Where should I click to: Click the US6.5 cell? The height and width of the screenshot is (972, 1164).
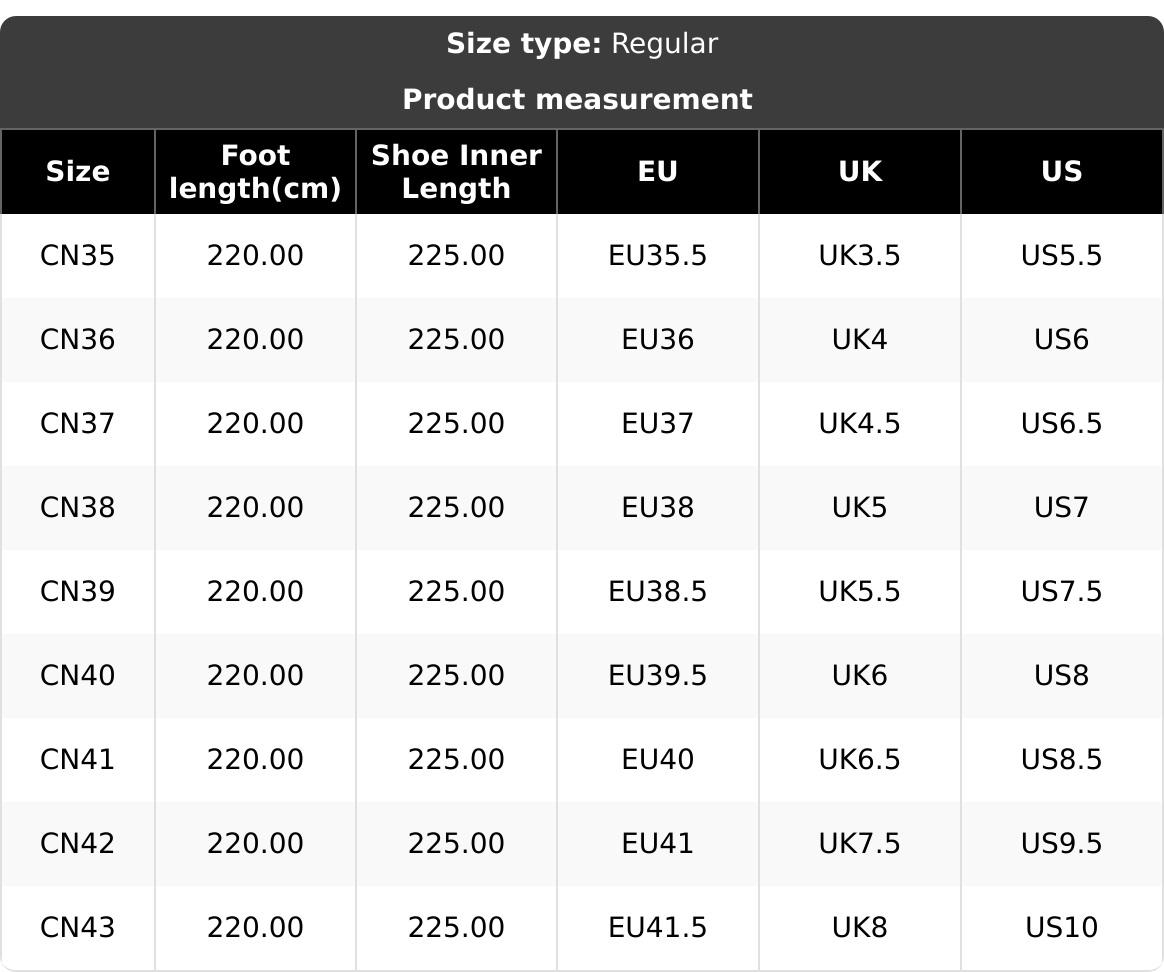(1061, 424)
